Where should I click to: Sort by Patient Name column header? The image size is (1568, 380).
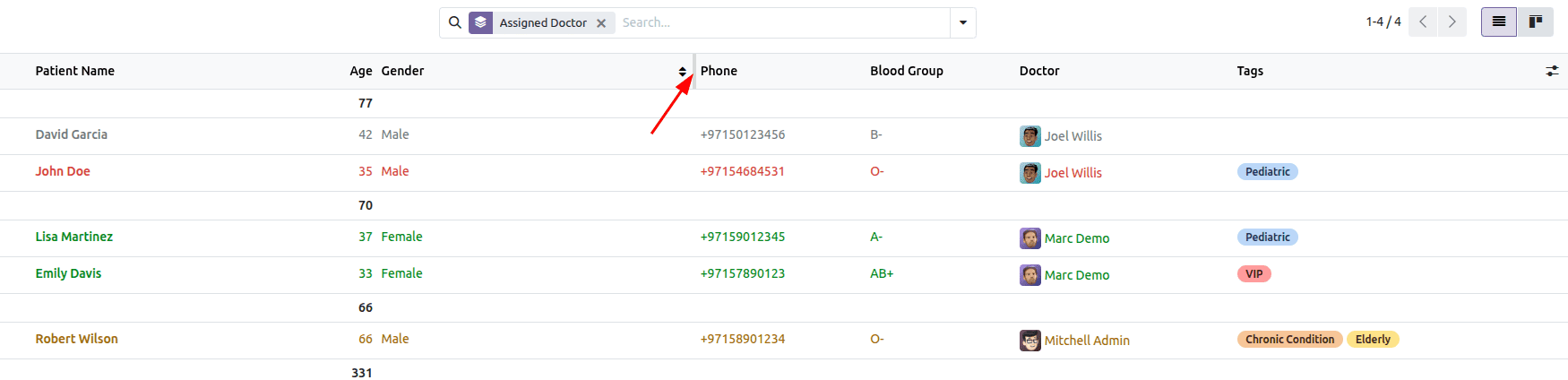[x=75, y=71]
